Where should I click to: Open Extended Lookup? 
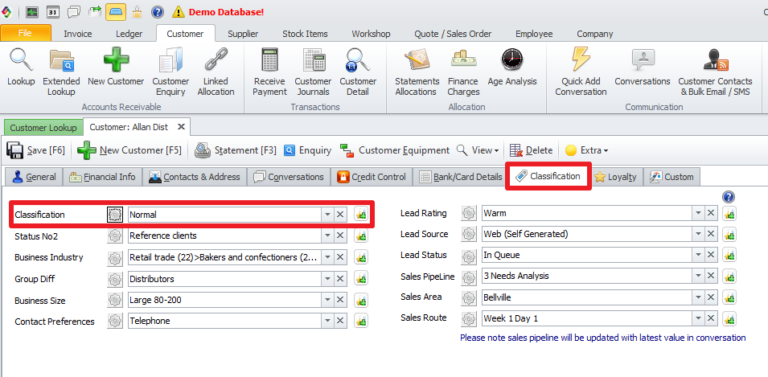point(61,72)
